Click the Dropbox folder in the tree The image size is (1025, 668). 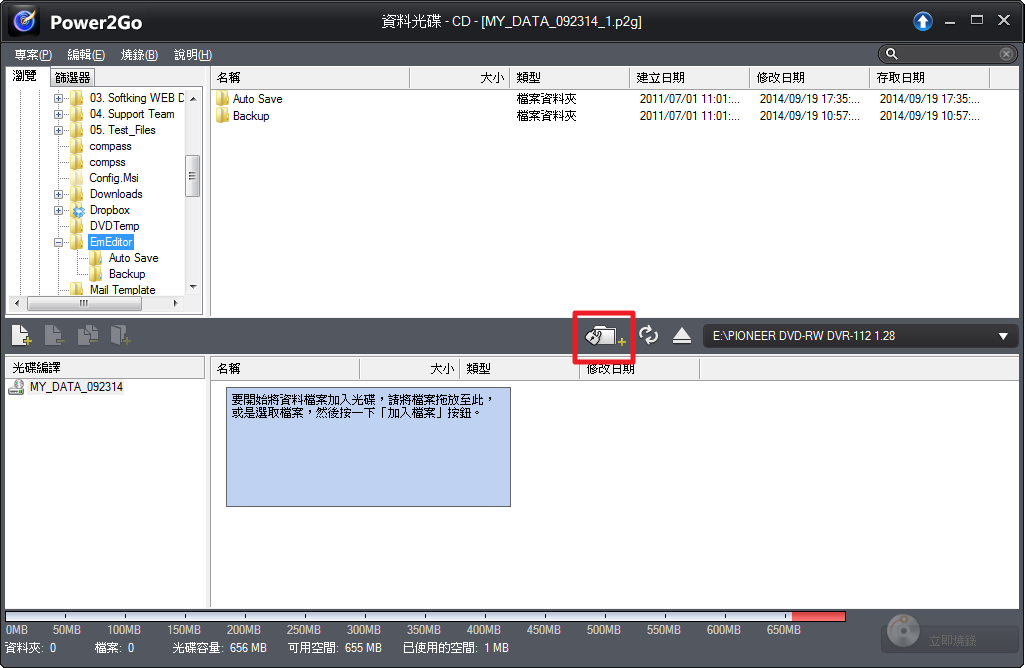109,210
